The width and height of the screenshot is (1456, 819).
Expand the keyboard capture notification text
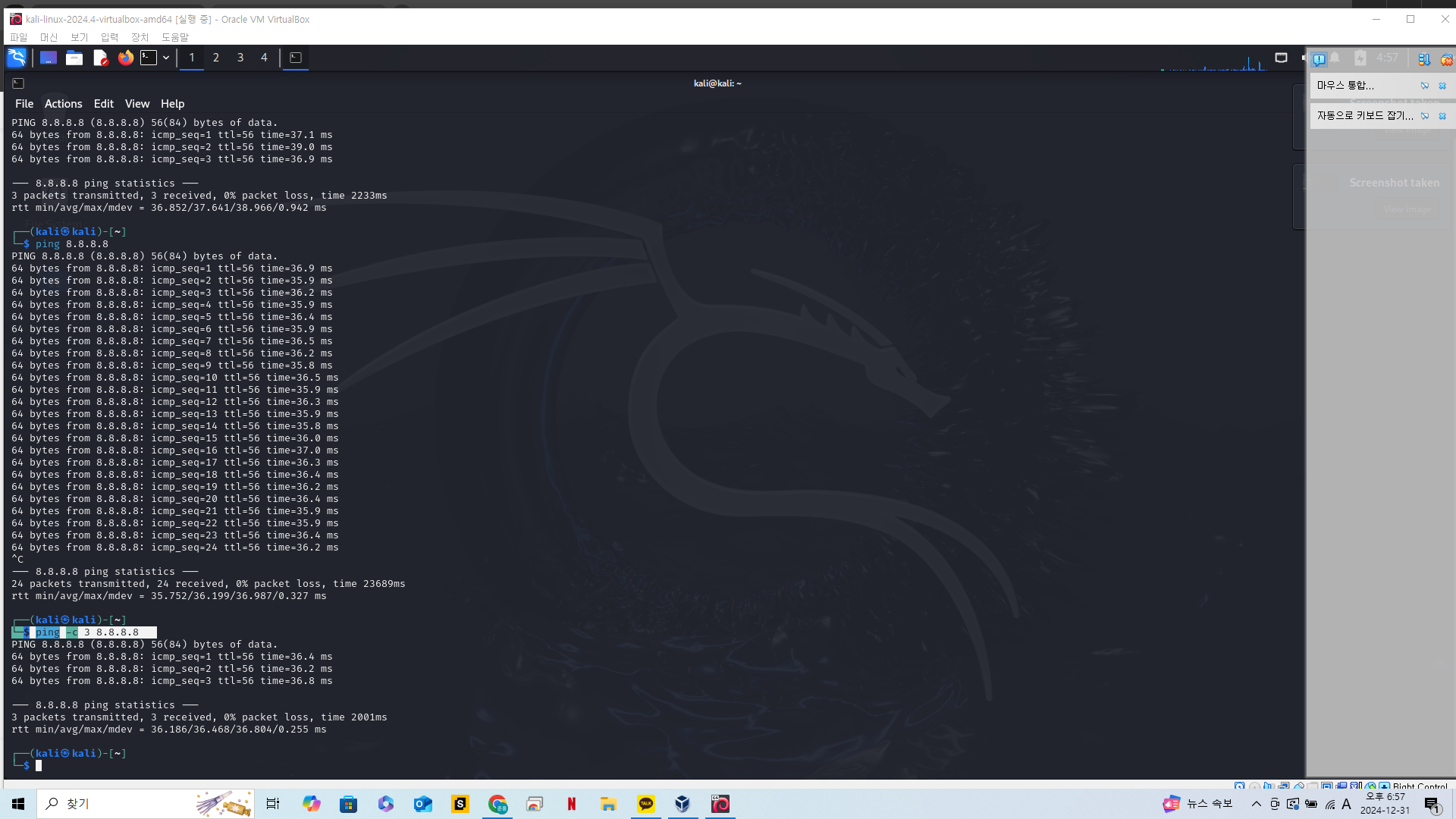1365,115
